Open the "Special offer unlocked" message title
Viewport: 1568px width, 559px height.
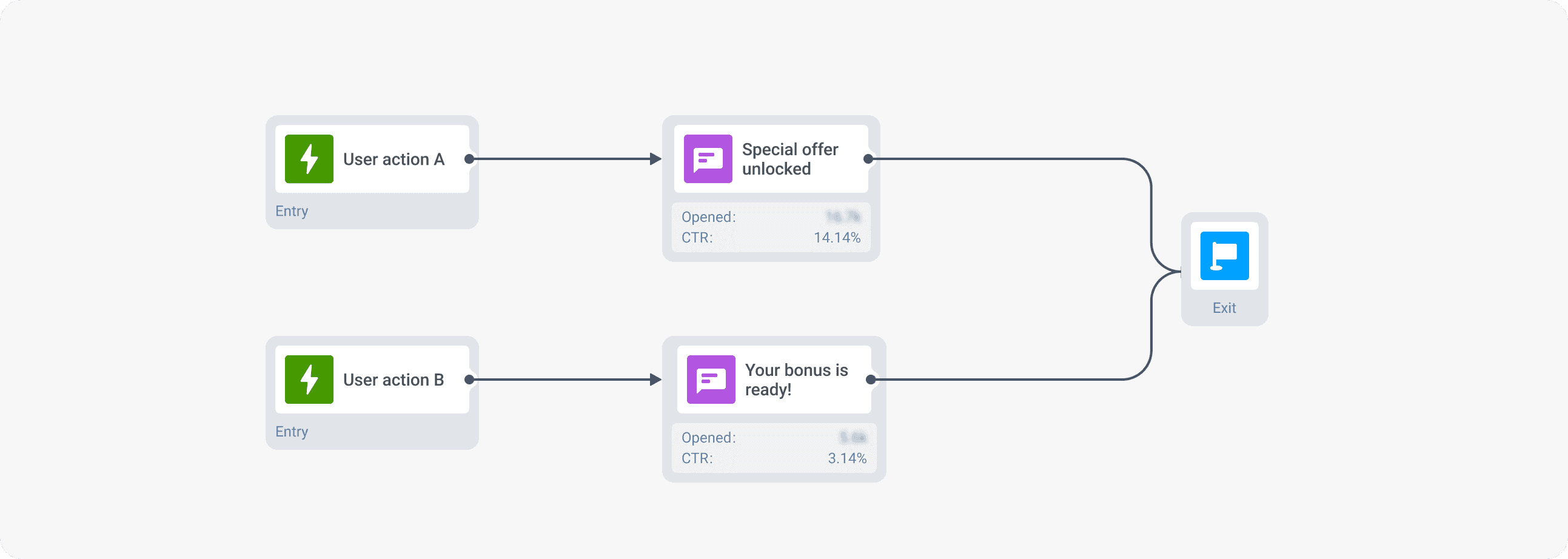pos(789,159)
